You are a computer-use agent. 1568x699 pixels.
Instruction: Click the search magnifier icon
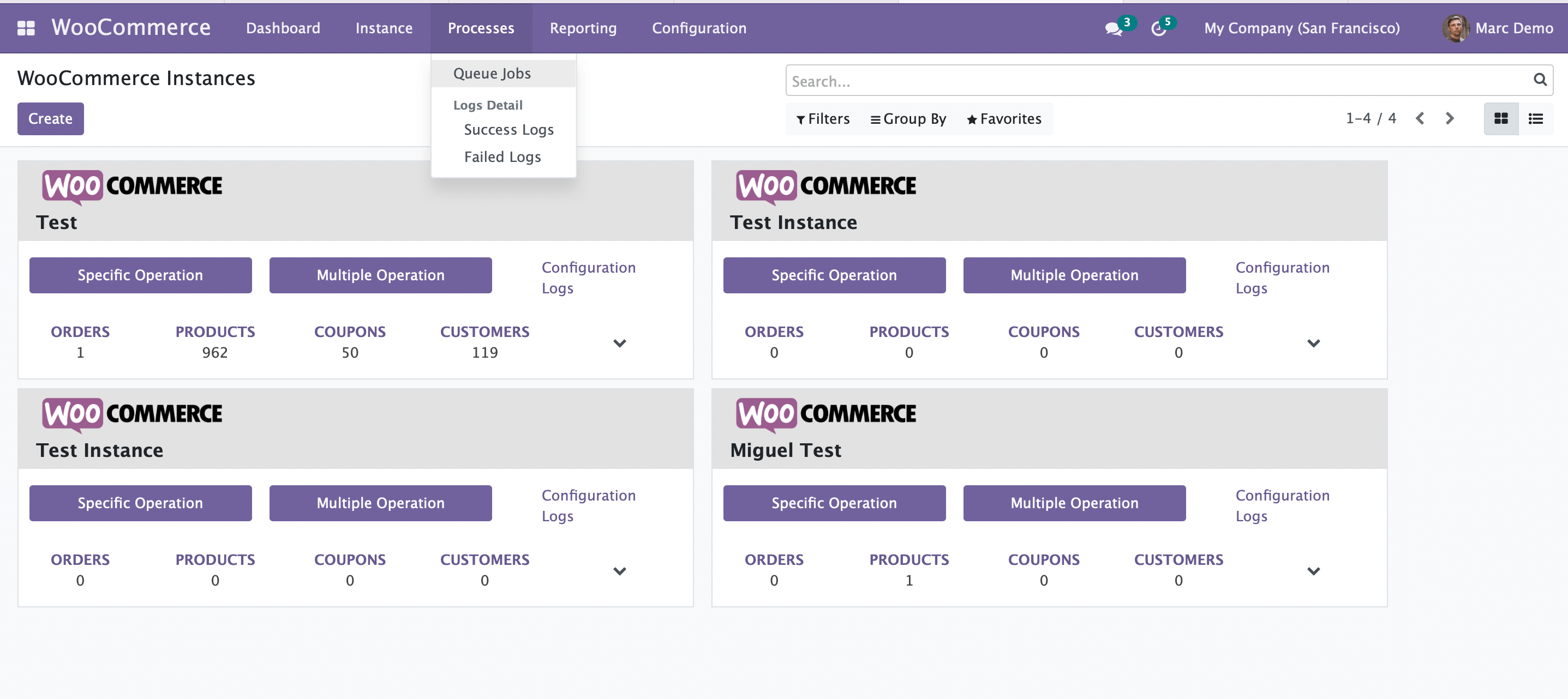point(1540,80)
